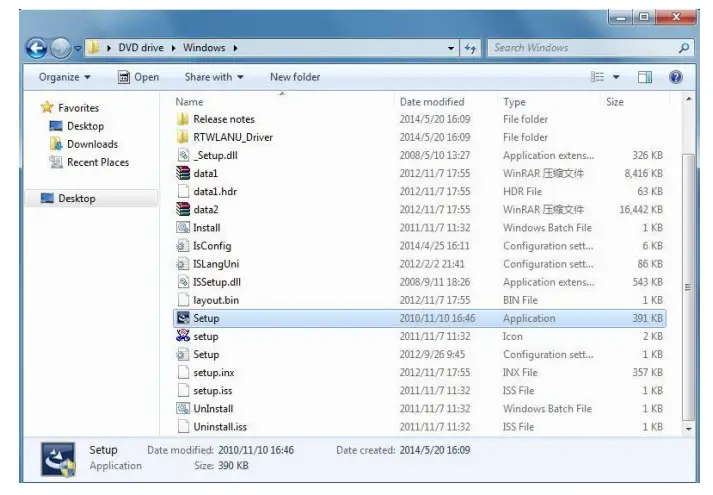The height and width of the screenshot is (495, 713).
Task: Click the setup.inx file name
Action: point(214,373)
